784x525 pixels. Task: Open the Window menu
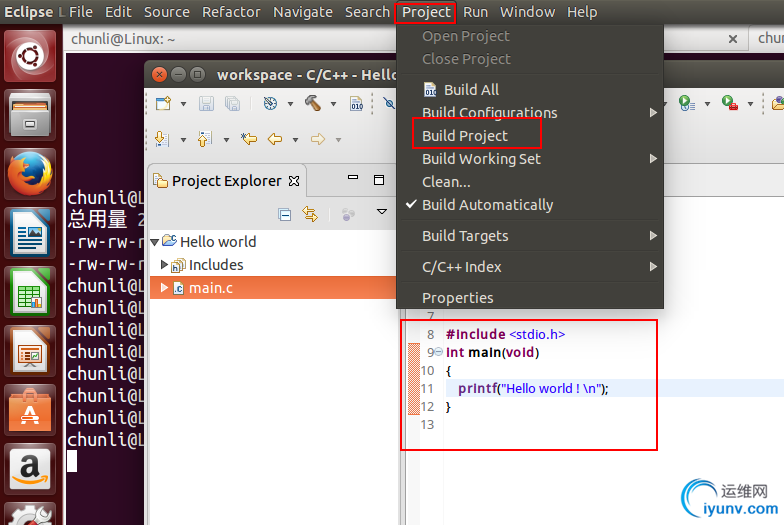pyautogui.click(x=528, y=12)
